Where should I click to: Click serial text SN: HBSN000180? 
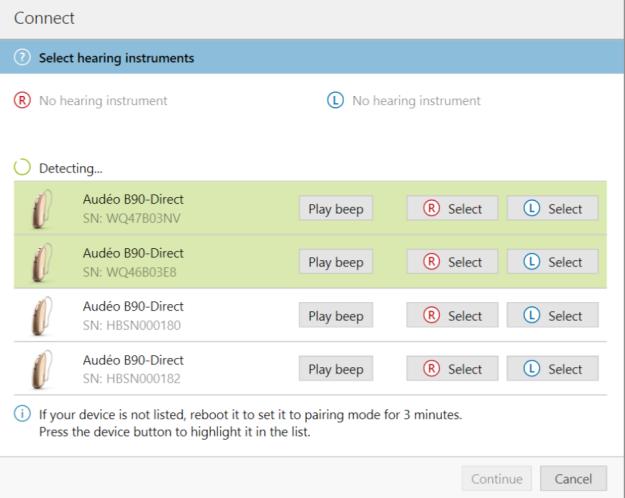click(x=132, y=325)
